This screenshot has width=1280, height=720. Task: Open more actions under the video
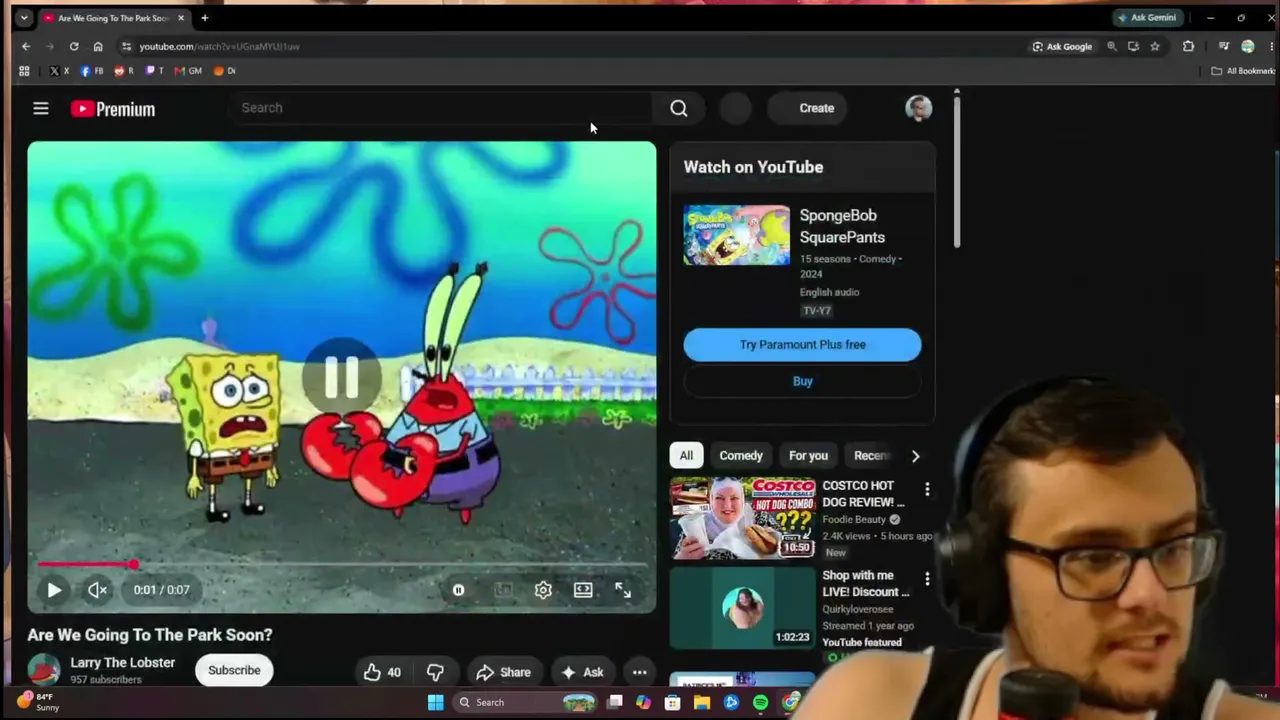click(x=639, y=672)
